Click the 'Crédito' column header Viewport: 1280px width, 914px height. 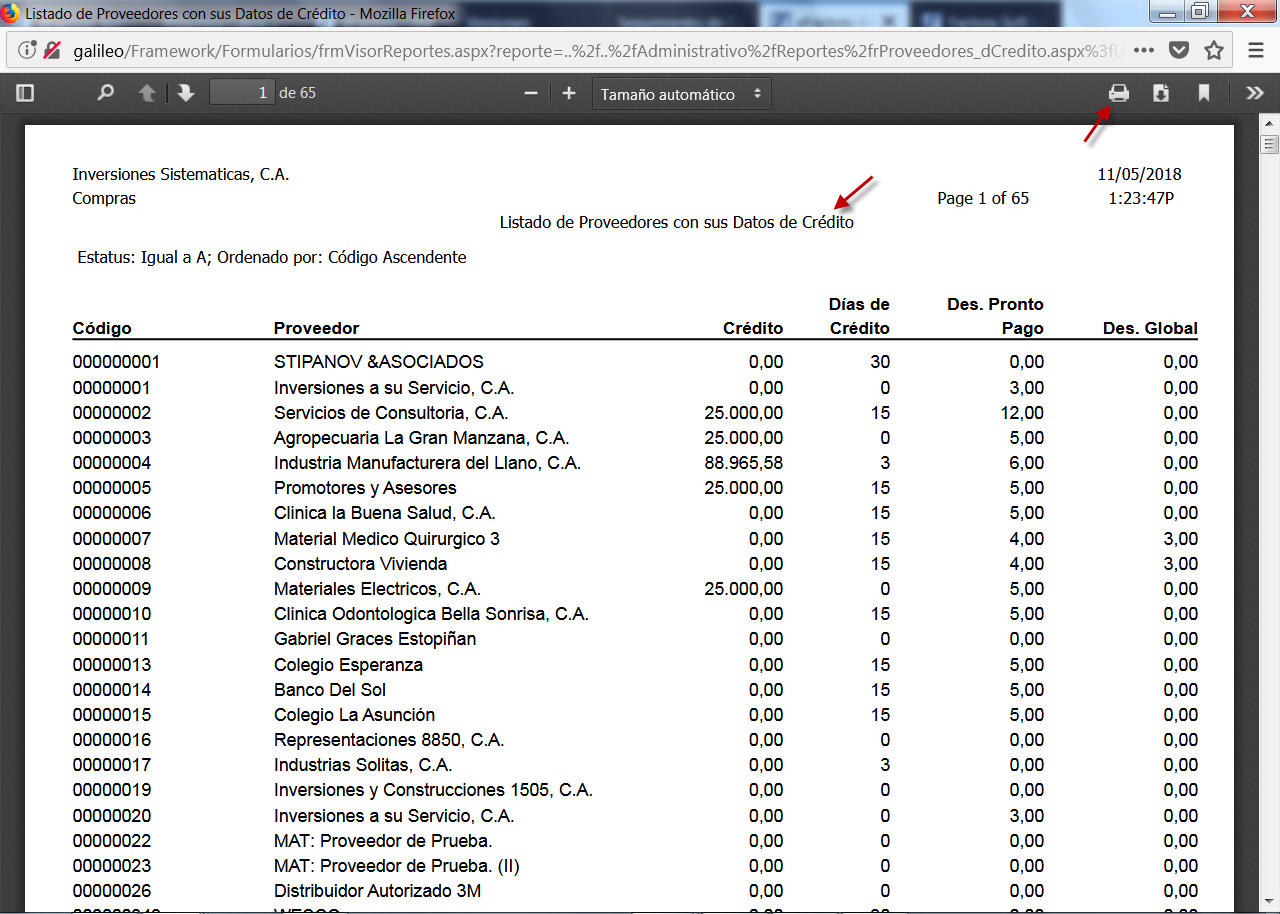pyautogui.click(x=753, y=328)
